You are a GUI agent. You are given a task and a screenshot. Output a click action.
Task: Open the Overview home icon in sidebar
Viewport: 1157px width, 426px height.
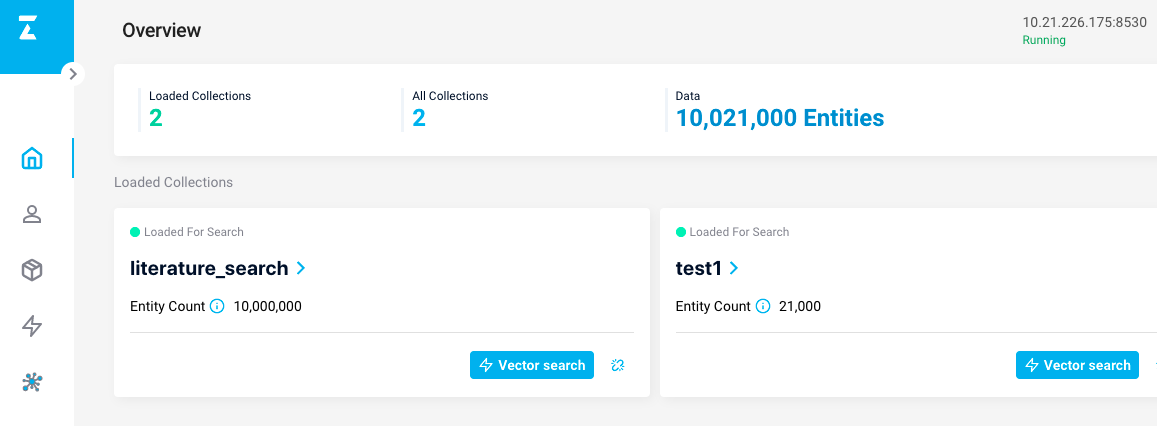coord(32,158)
